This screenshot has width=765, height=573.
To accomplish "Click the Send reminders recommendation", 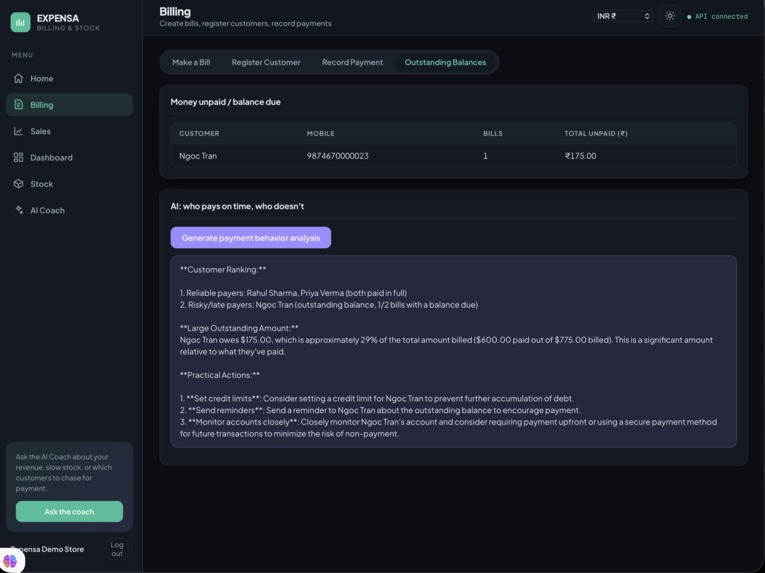I will pos(380,410).
